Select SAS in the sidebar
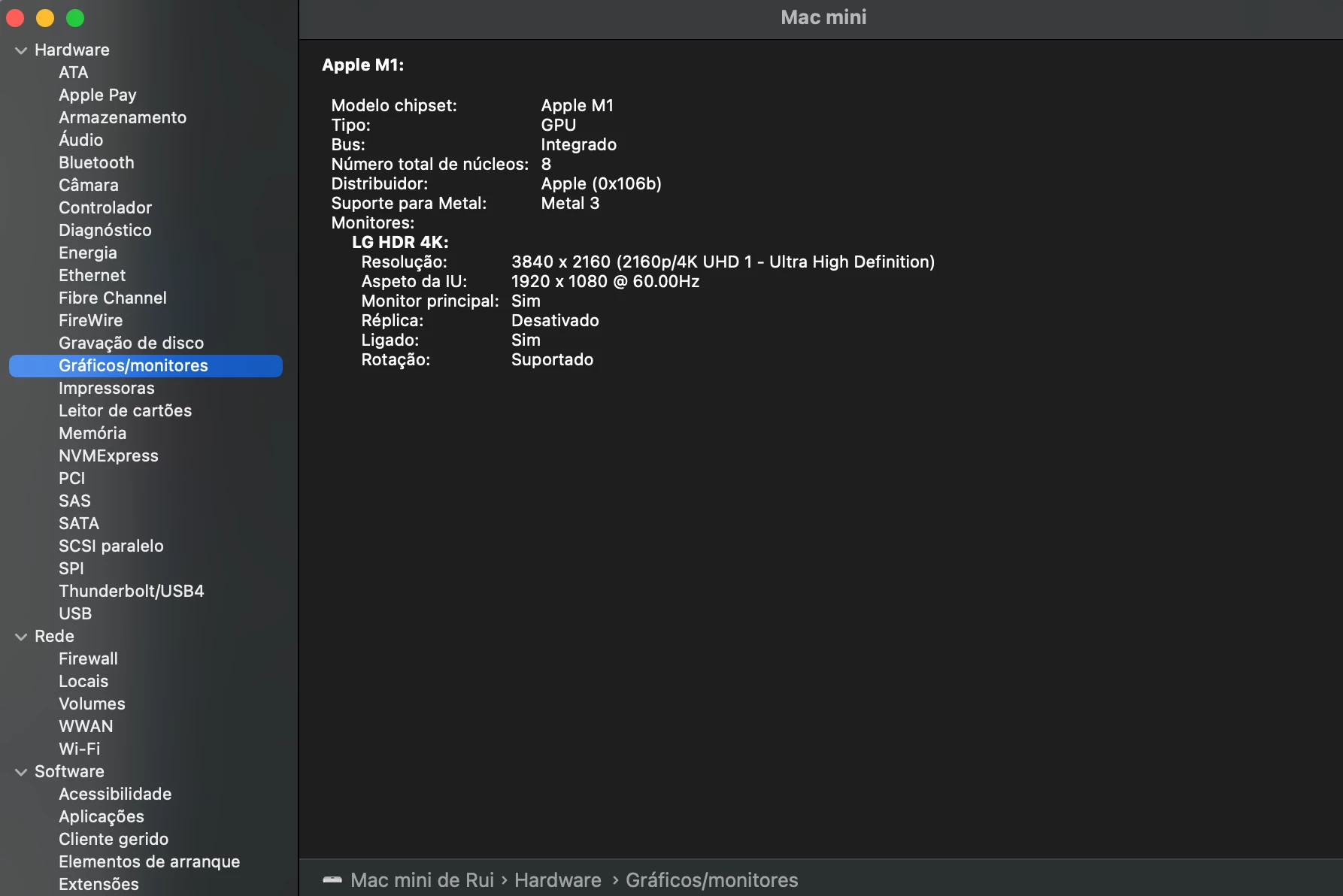This screenshot has height=896, width=1343. 74,501
